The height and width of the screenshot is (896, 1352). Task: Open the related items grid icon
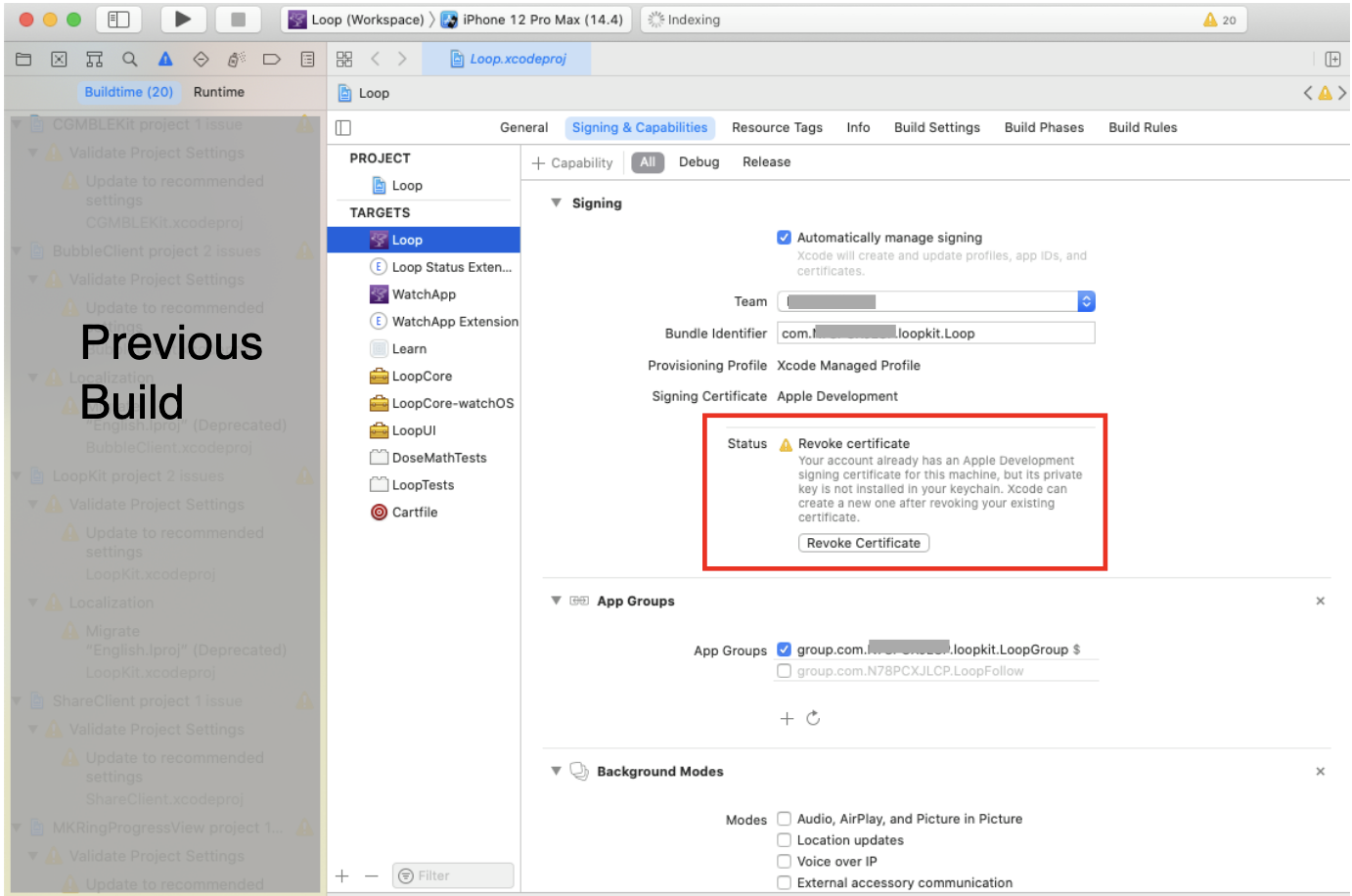pyautogui.click(x=344, y=60)
